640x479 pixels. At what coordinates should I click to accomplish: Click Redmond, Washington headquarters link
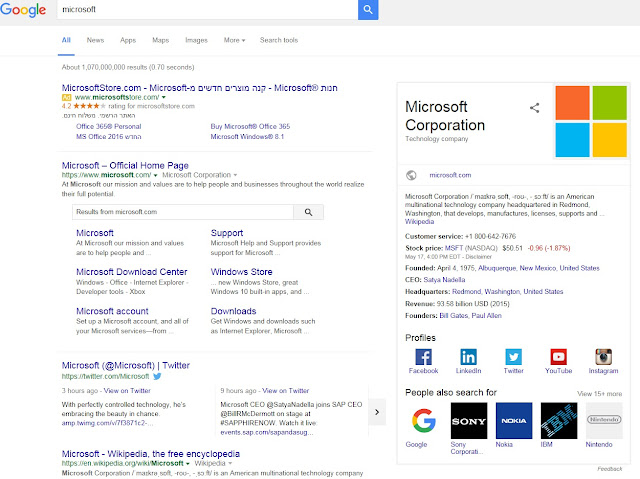[x=507, y=292]
